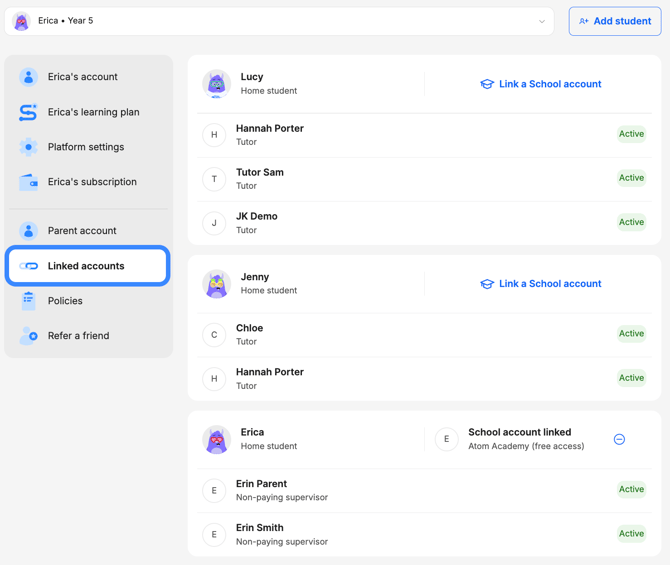Click Active badge for Tutor Sam

pos(632,178)
